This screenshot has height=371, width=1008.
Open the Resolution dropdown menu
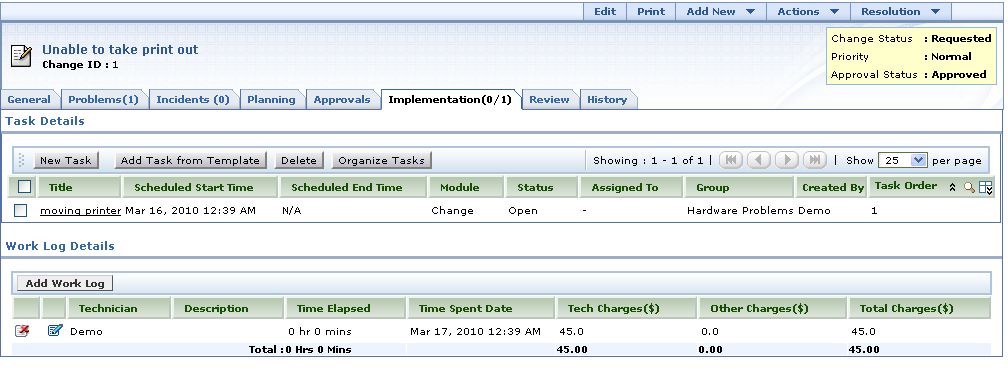(x=901, y=11)
